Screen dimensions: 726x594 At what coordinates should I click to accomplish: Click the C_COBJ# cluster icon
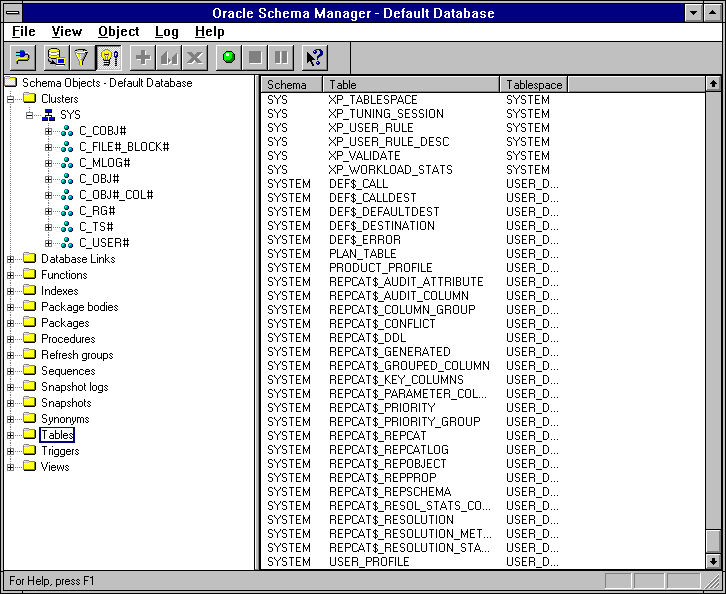[x=66, y=131]
